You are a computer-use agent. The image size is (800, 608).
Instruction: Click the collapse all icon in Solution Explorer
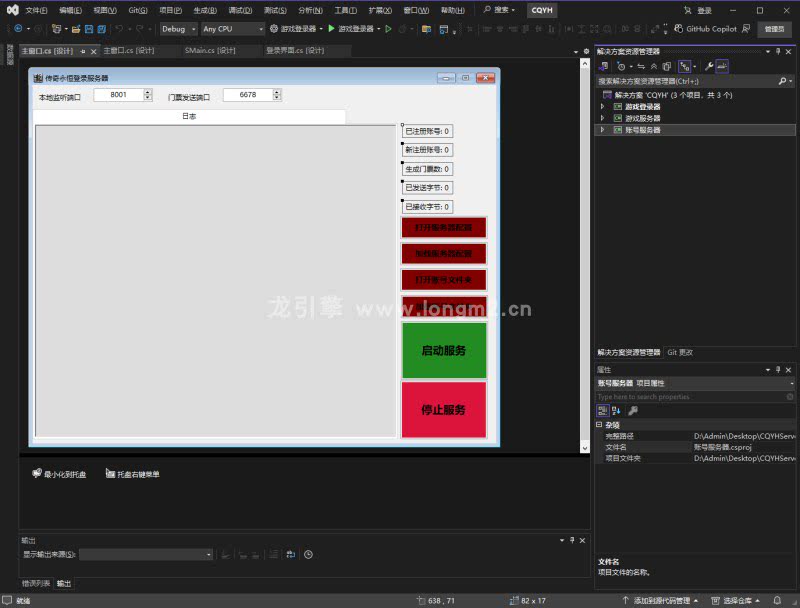pos(654,66)
